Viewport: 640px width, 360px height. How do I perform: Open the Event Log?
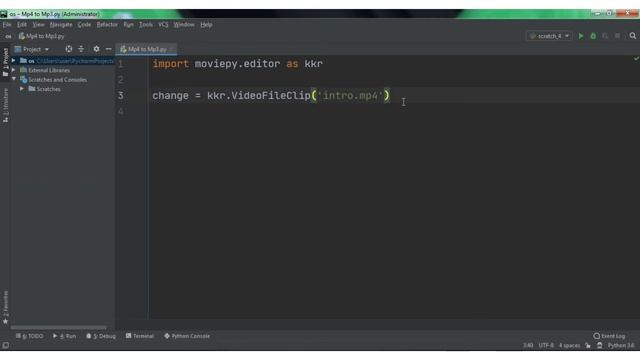[609, 336]
